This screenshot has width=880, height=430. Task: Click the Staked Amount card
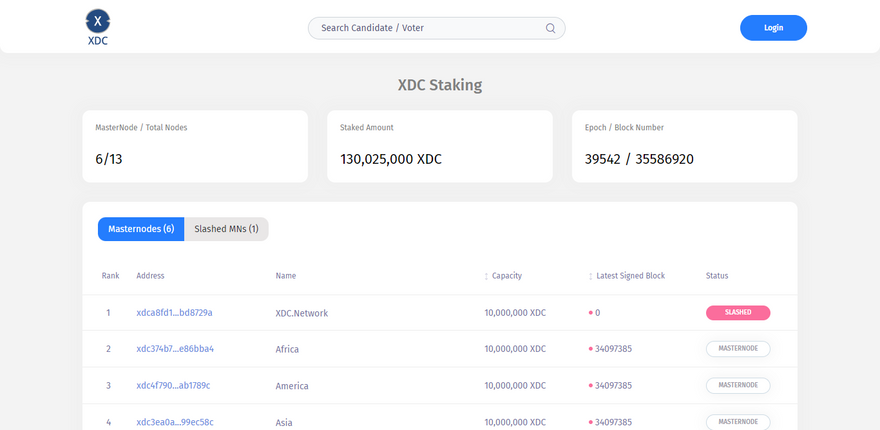439,146
